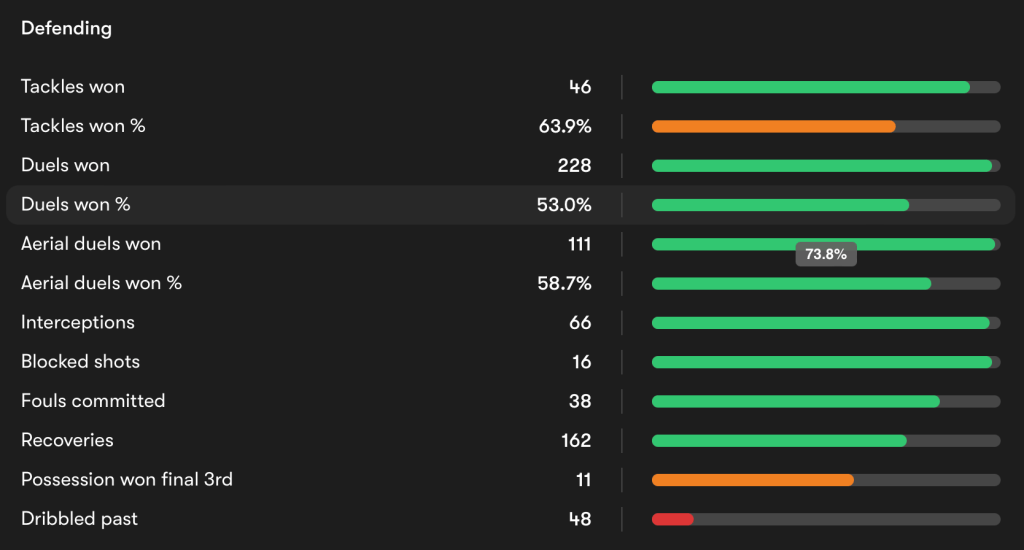Click the Duels won value 228
The height and width of the screenshot is (550, 1024).
pyautogui.click(x=575, y=166)
